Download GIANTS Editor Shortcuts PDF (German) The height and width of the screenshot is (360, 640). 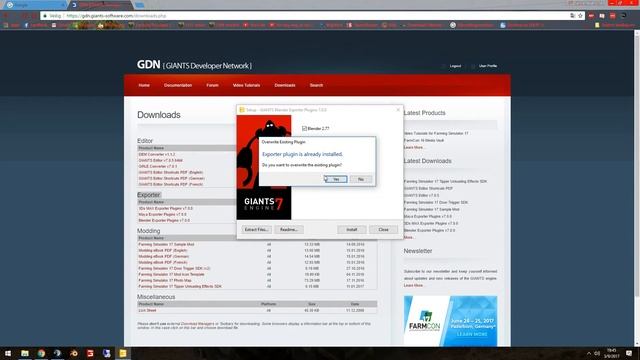tap(171, 178)
